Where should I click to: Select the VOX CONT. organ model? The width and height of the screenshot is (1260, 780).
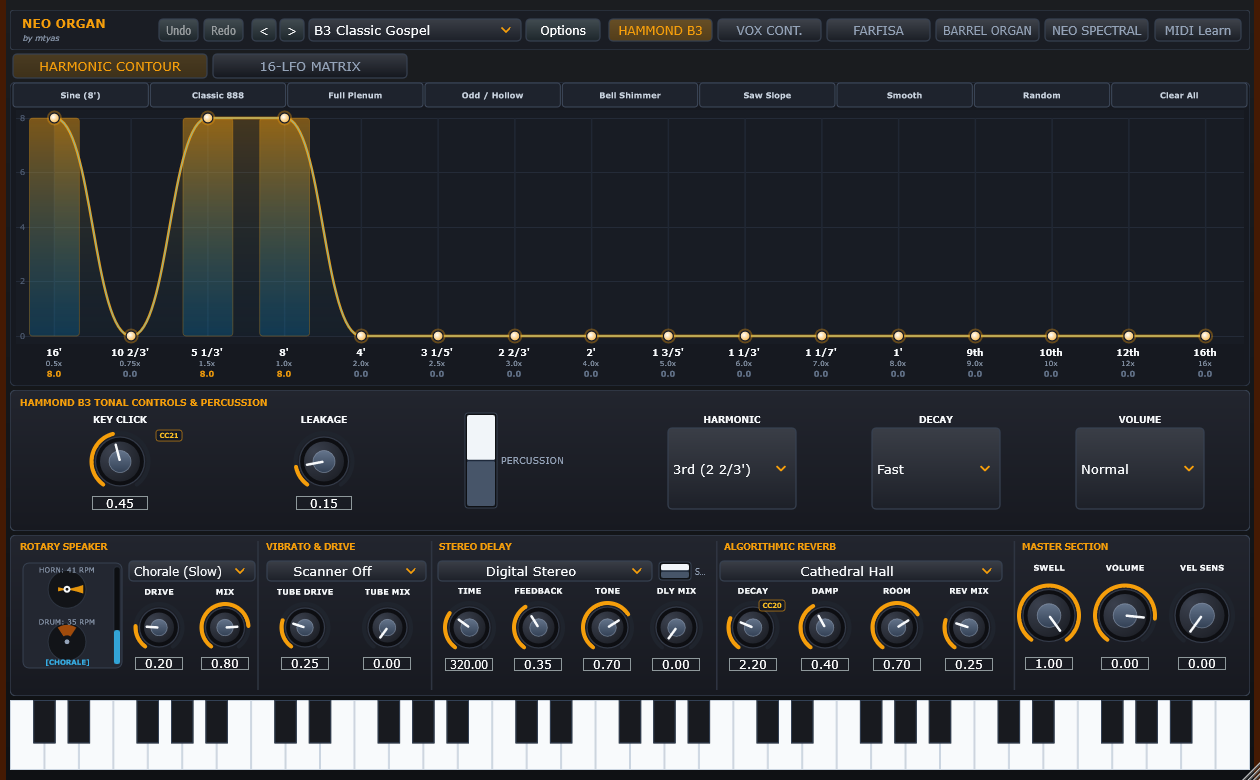[769, 30]
